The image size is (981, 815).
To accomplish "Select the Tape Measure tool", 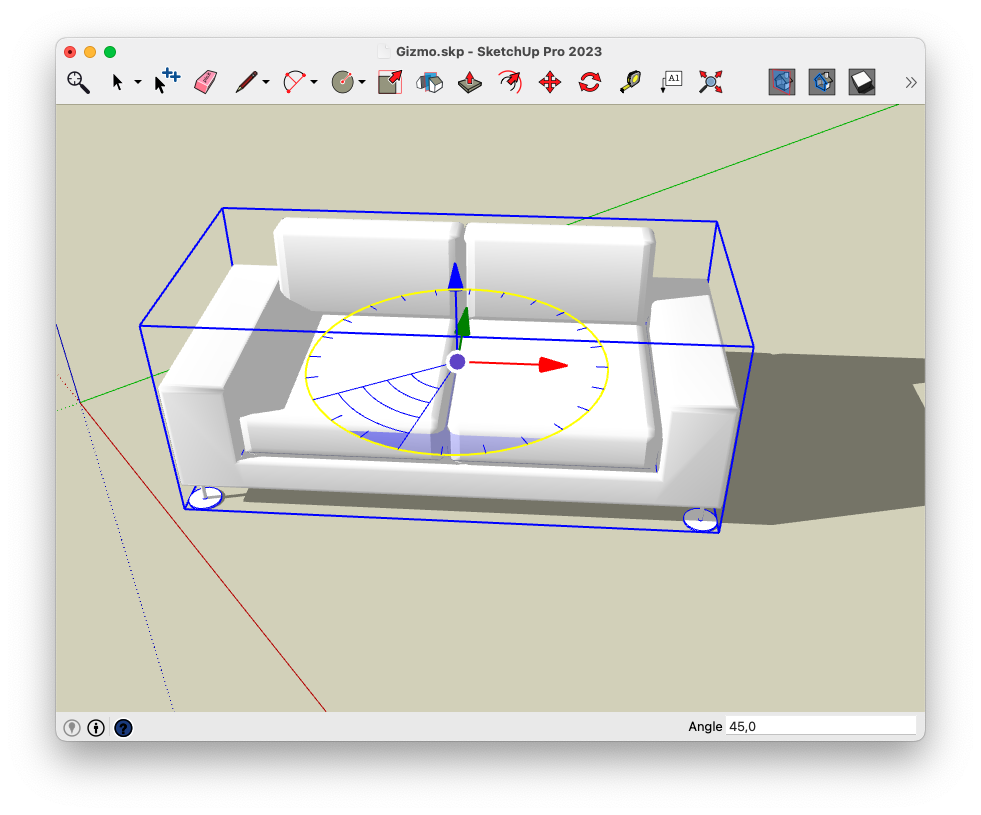I will pyautogui.click(x=630, y=82).
